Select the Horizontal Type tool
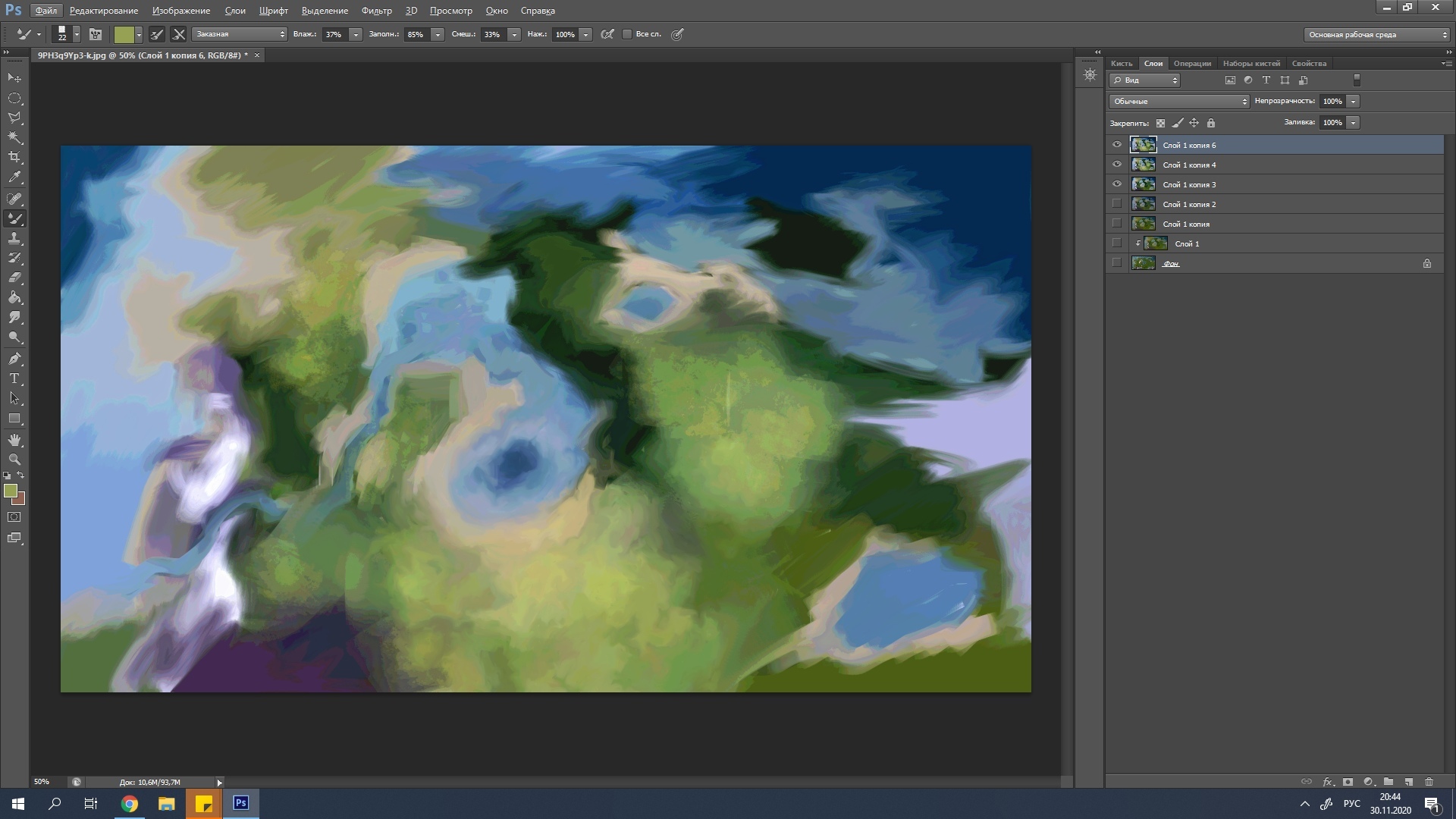 pyautogui.click(x=14, y=378)
